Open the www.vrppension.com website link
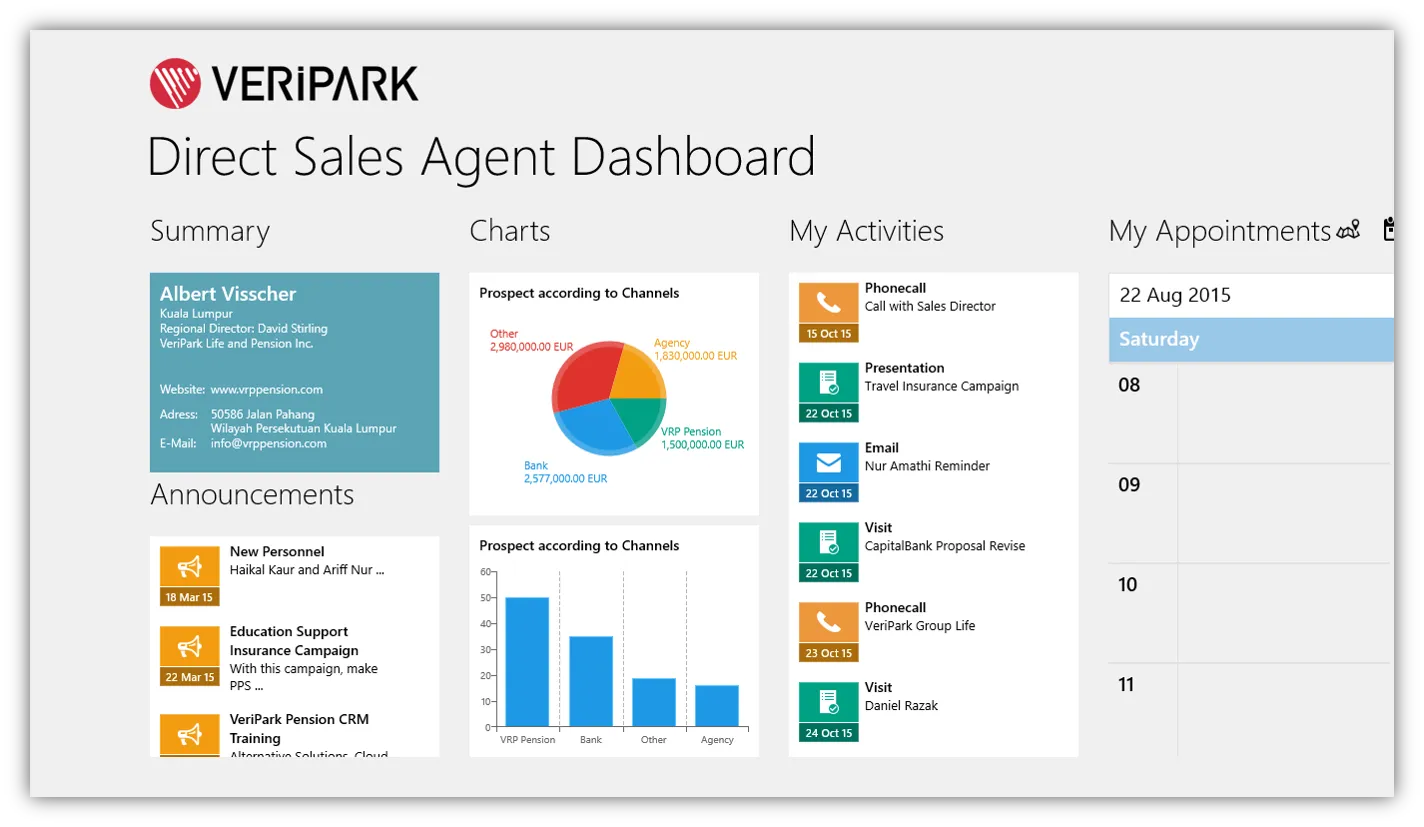 [267, 390]
